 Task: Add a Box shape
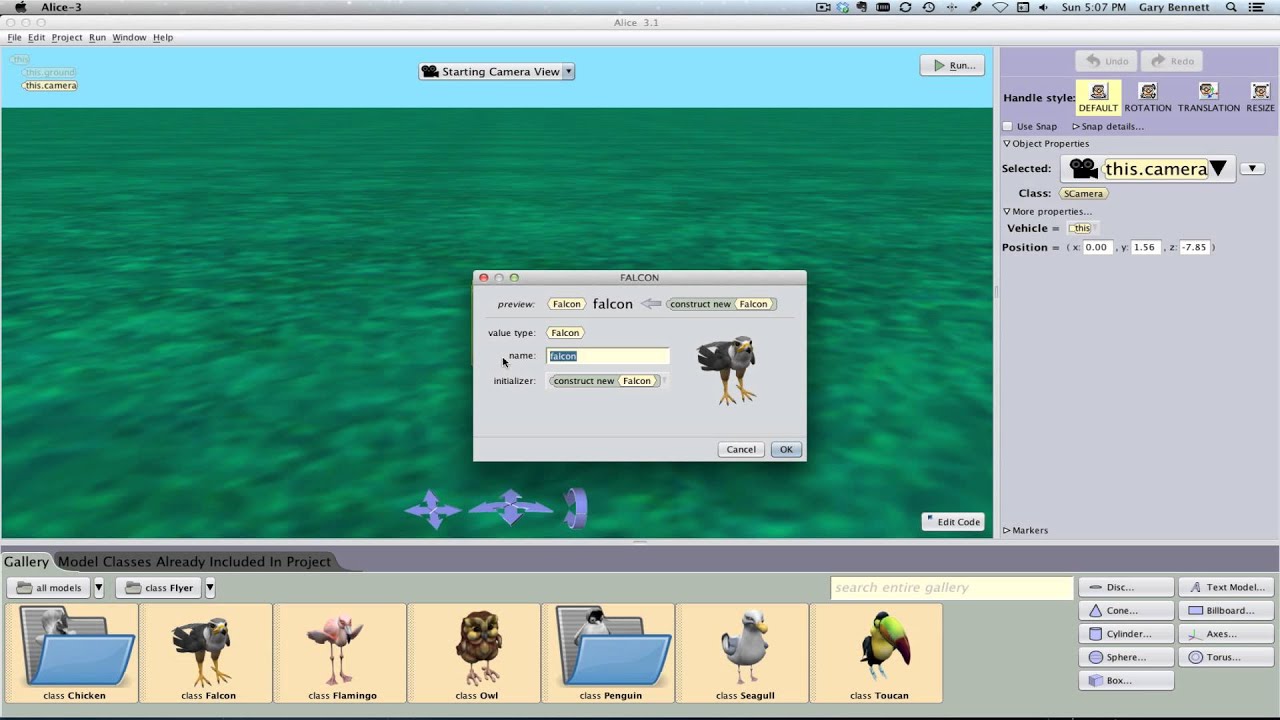point(1126,680)
